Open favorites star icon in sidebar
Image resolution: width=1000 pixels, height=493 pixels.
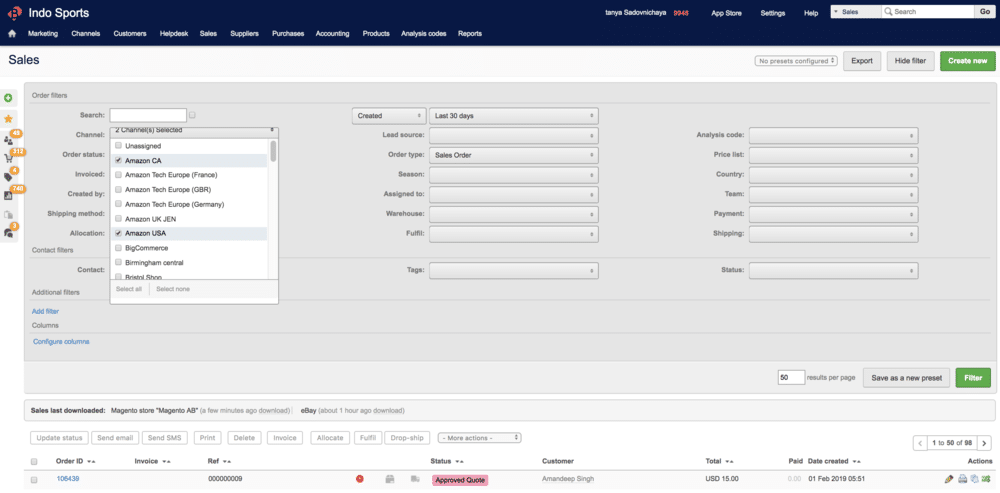9,119
